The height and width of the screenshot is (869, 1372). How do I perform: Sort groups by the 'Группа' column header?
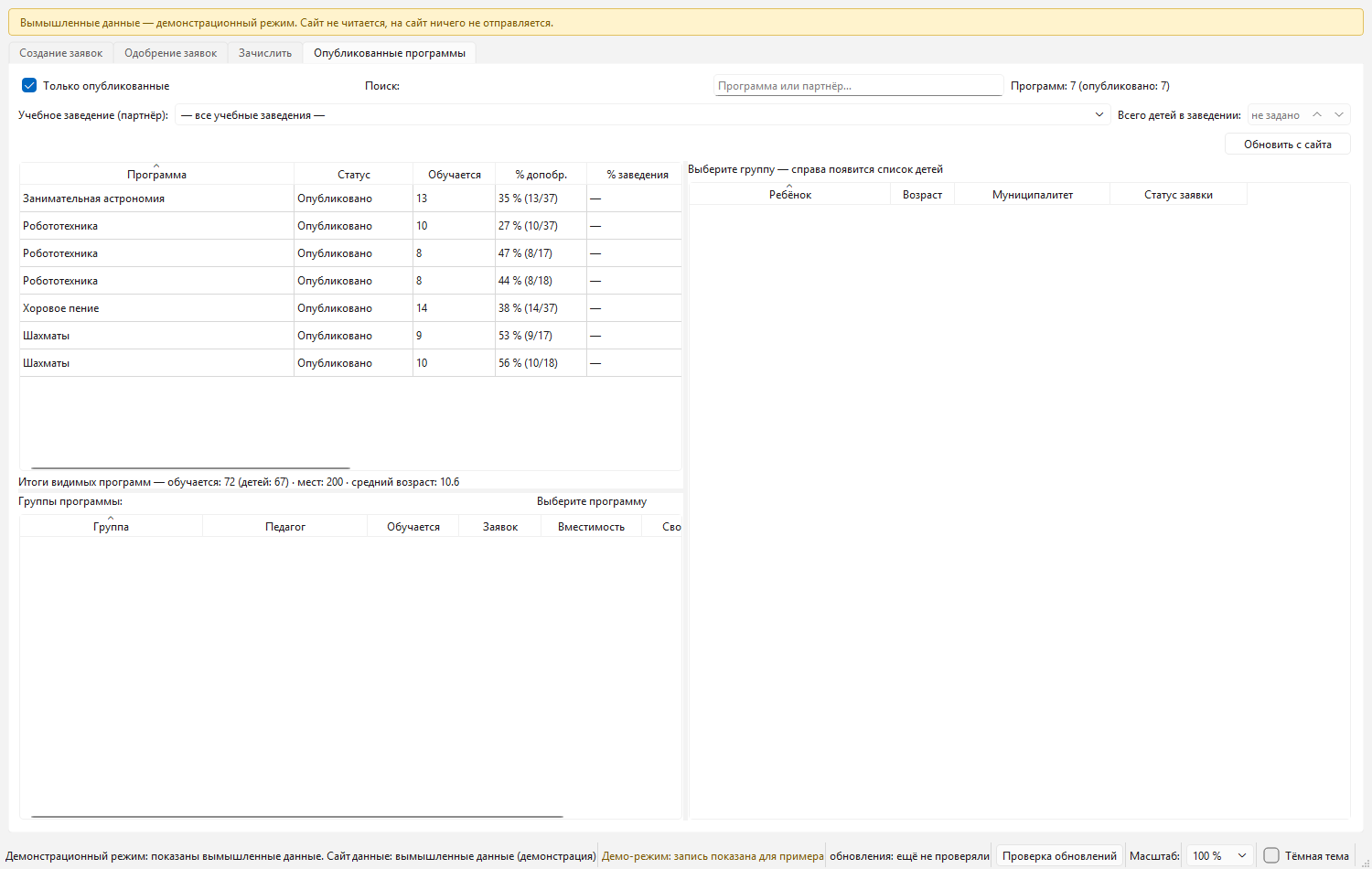(x=112, y=526)
